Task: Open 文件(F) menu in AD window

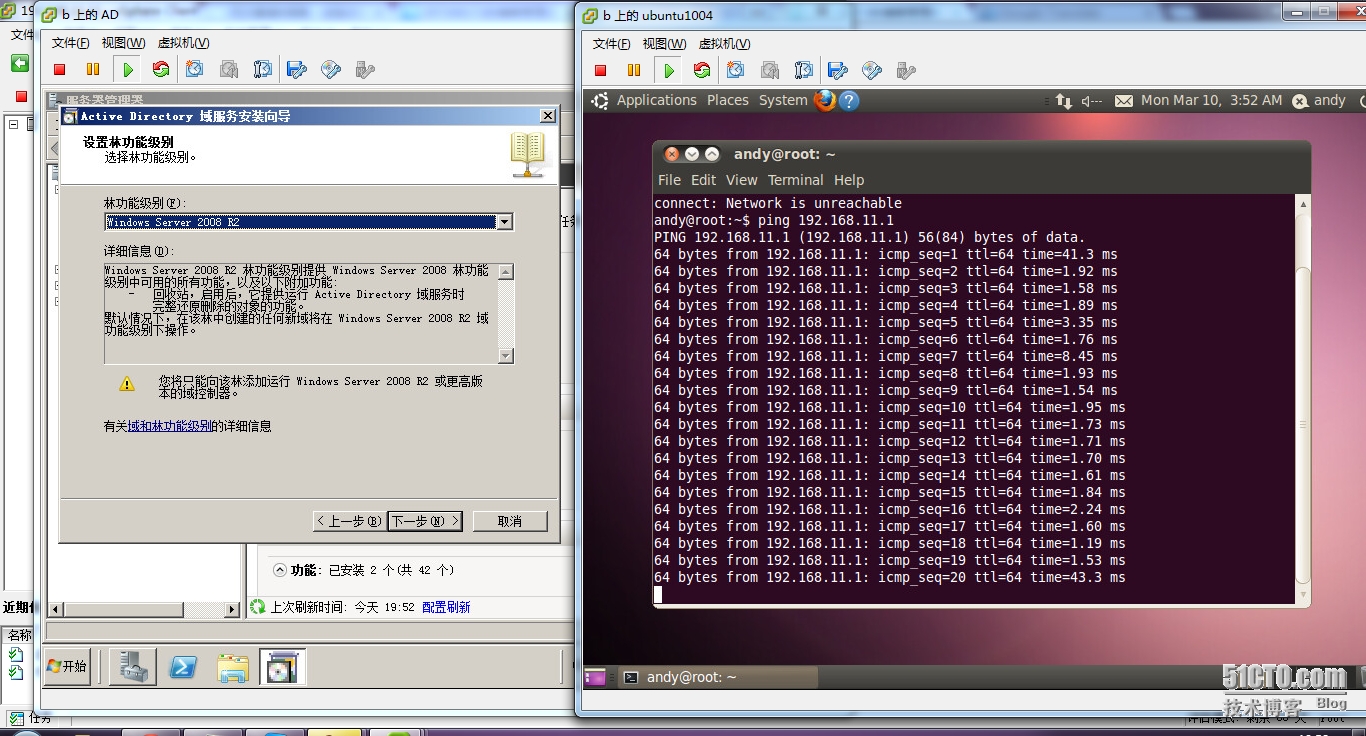Action: [70, 43]
